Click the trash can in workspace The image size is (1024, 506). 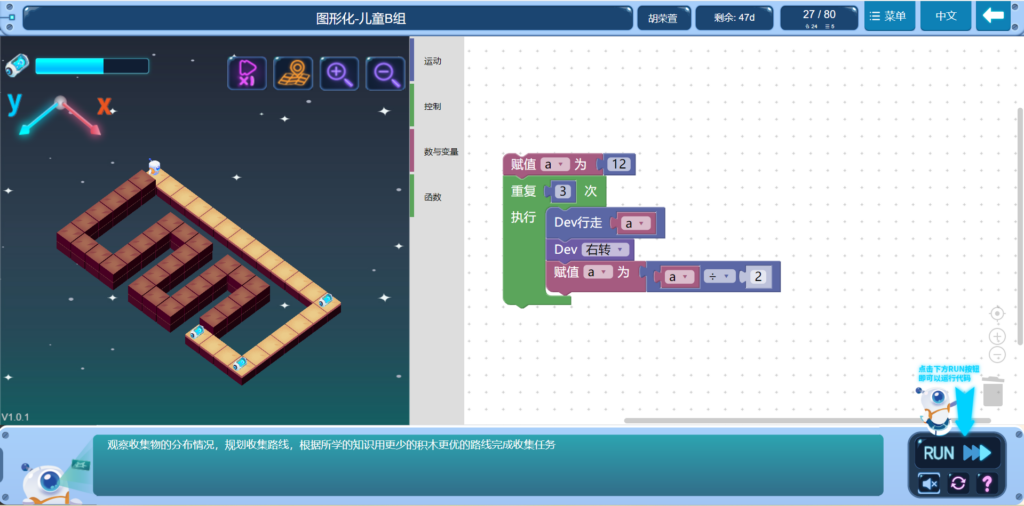(992, 392)
